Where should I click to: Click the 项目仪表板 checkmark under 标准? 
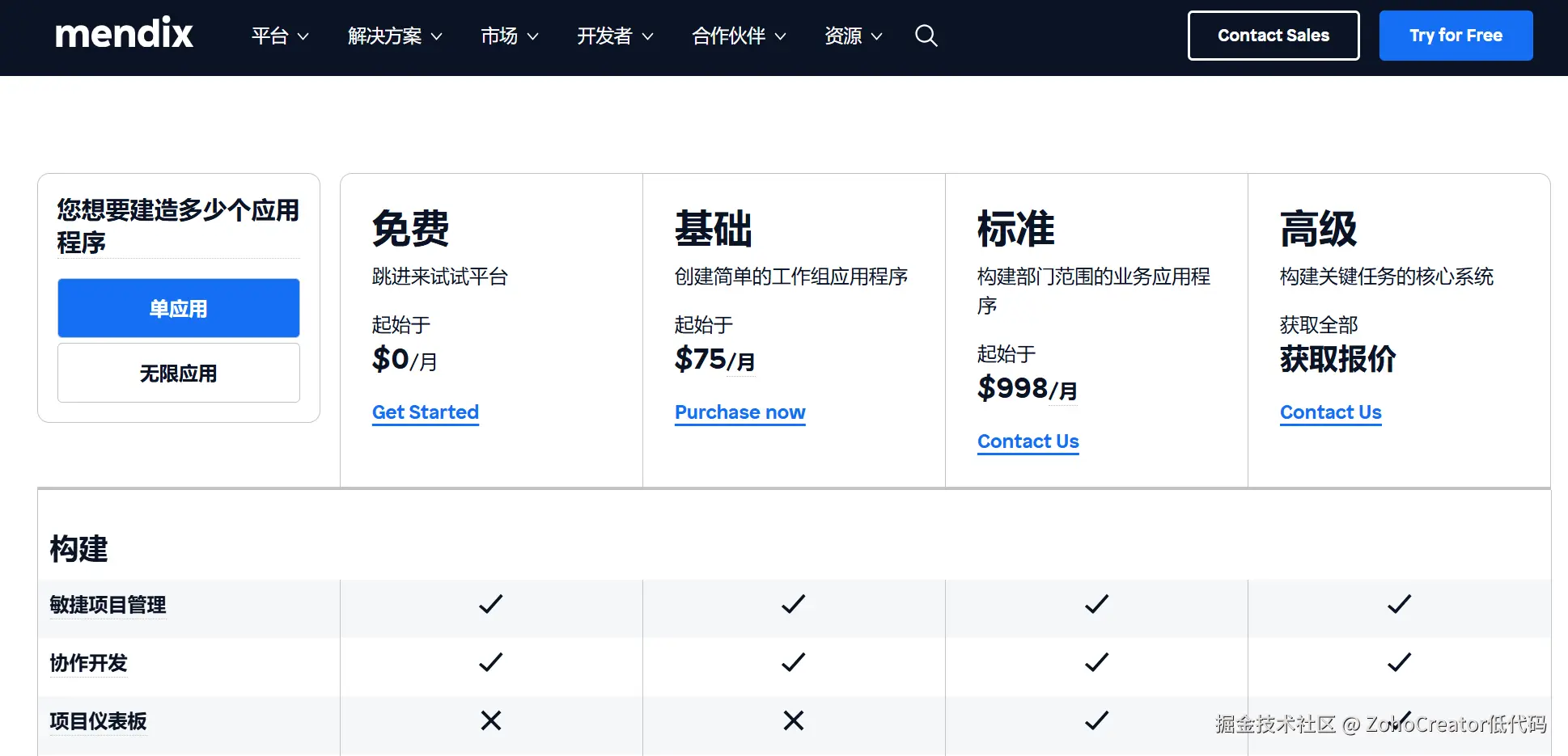pyautogui.click(x=1096, y=720)
